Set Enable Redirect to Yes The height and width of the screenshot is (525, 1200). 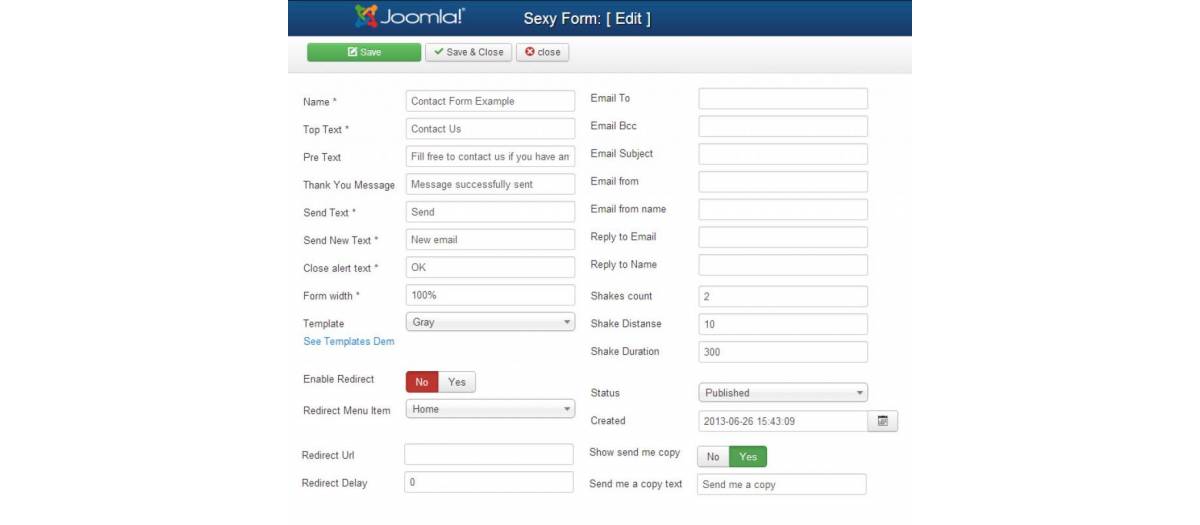457,382
